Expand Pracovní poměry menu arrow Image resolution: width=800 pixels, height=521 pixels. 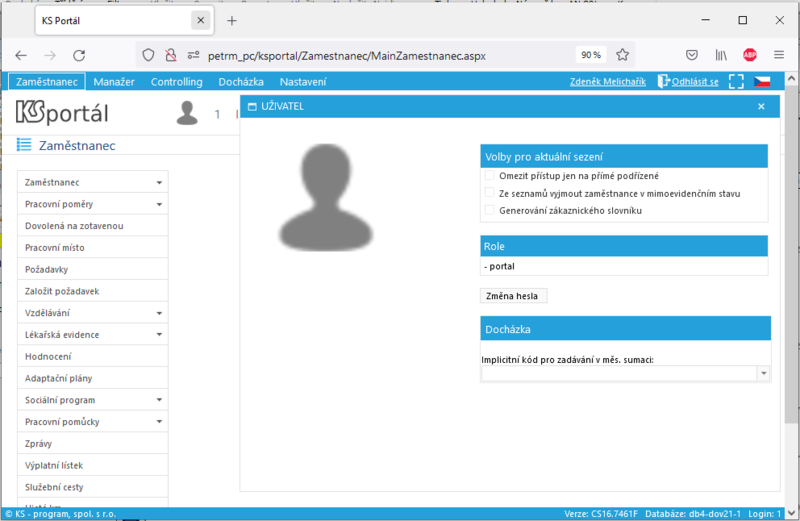pyautogui.click(x=159, y=204)
